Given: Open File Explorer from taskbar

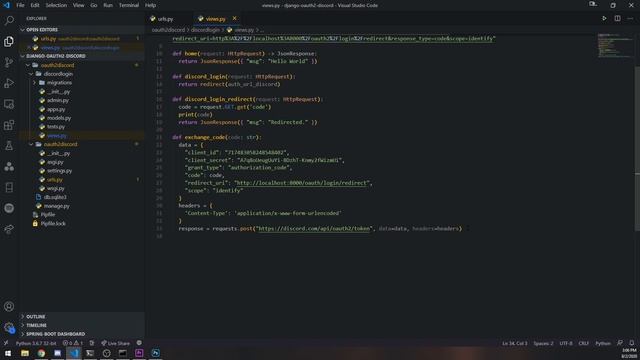Looking at the screenshot, I should pos(25,353).
